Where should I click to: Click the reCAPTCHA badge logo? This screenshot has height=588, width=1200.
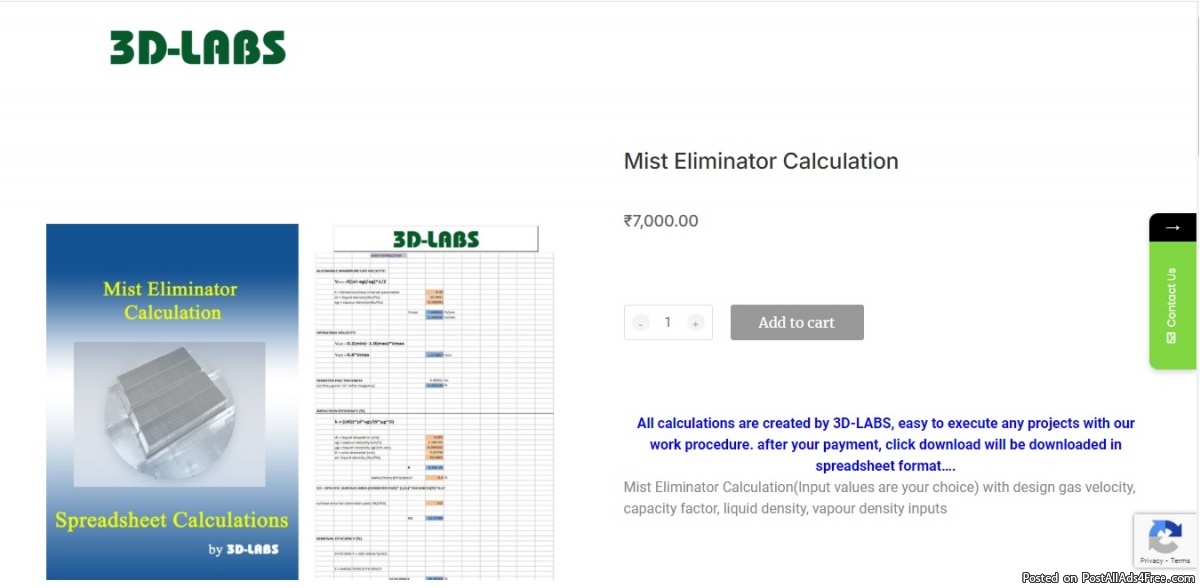pos(1165,537)
